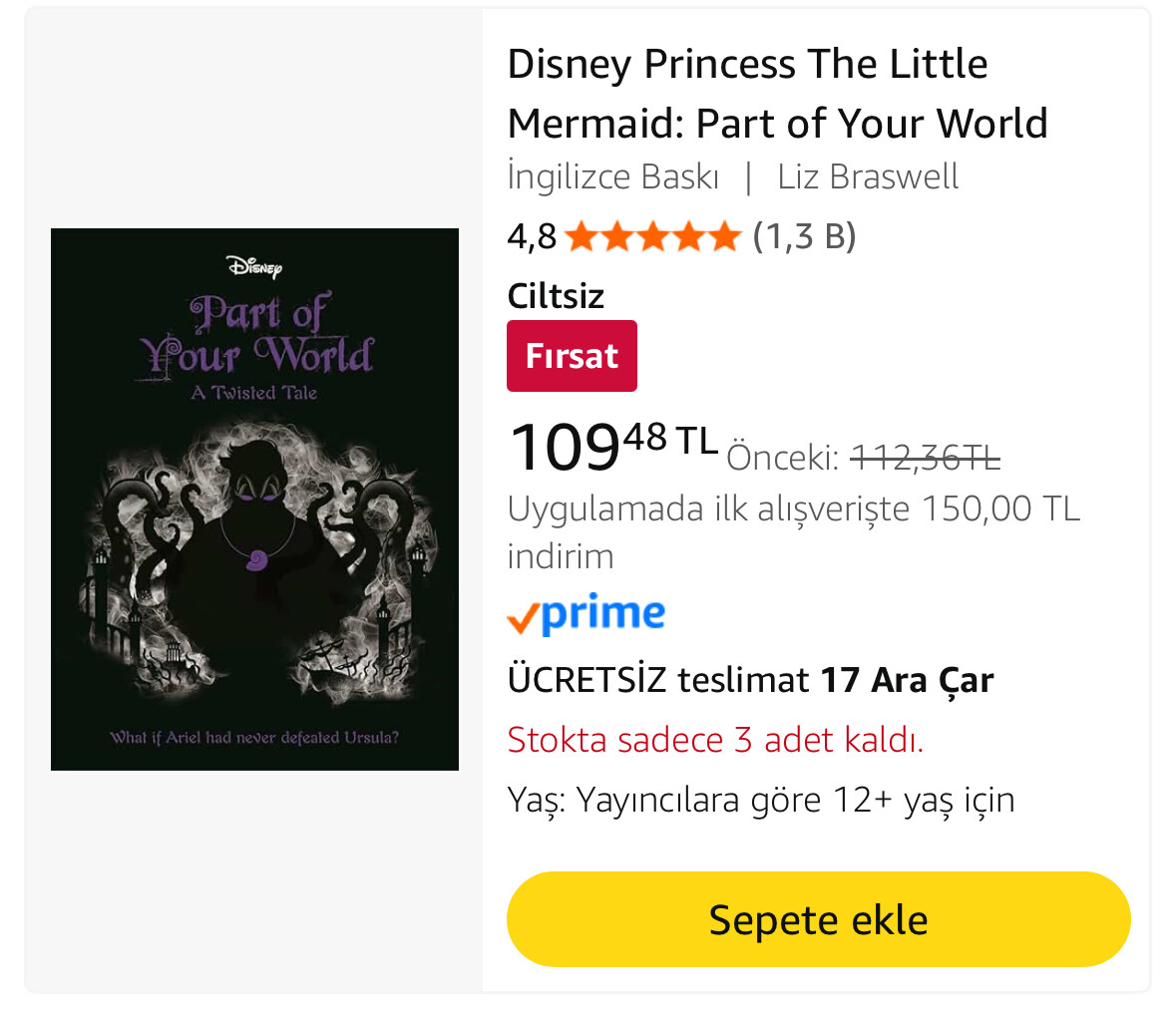Click the 109,48 TL current price
Image resolution: width=1176 pixels, height=1011 pixels.
tap(612, 445)
